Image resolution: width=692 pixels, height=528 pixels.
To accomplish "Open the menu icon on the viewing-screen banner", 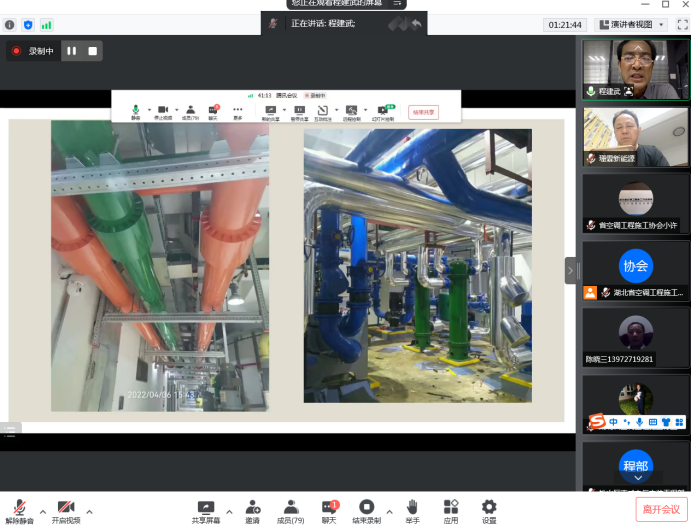I will click(397, 4).
